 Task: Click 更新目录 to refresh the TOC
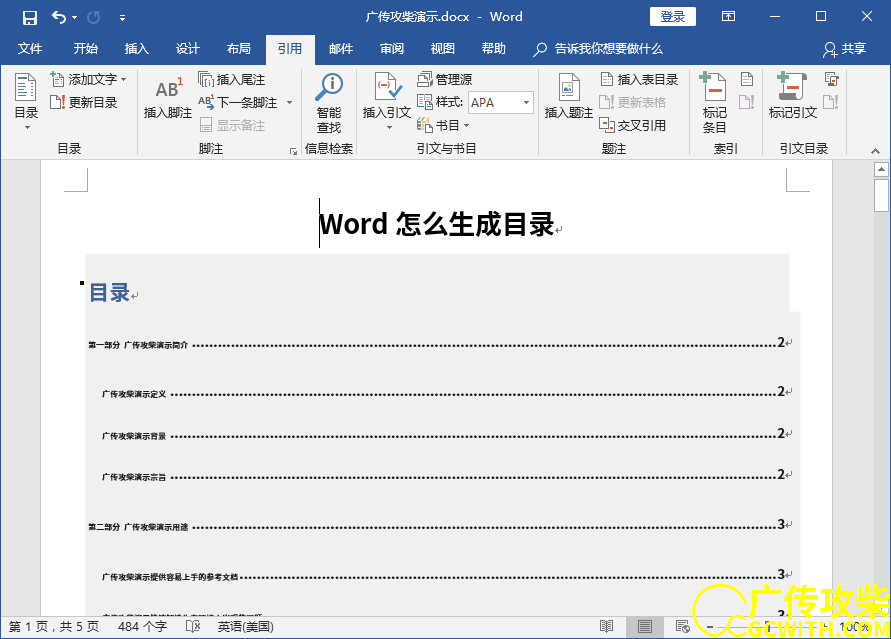84,103
